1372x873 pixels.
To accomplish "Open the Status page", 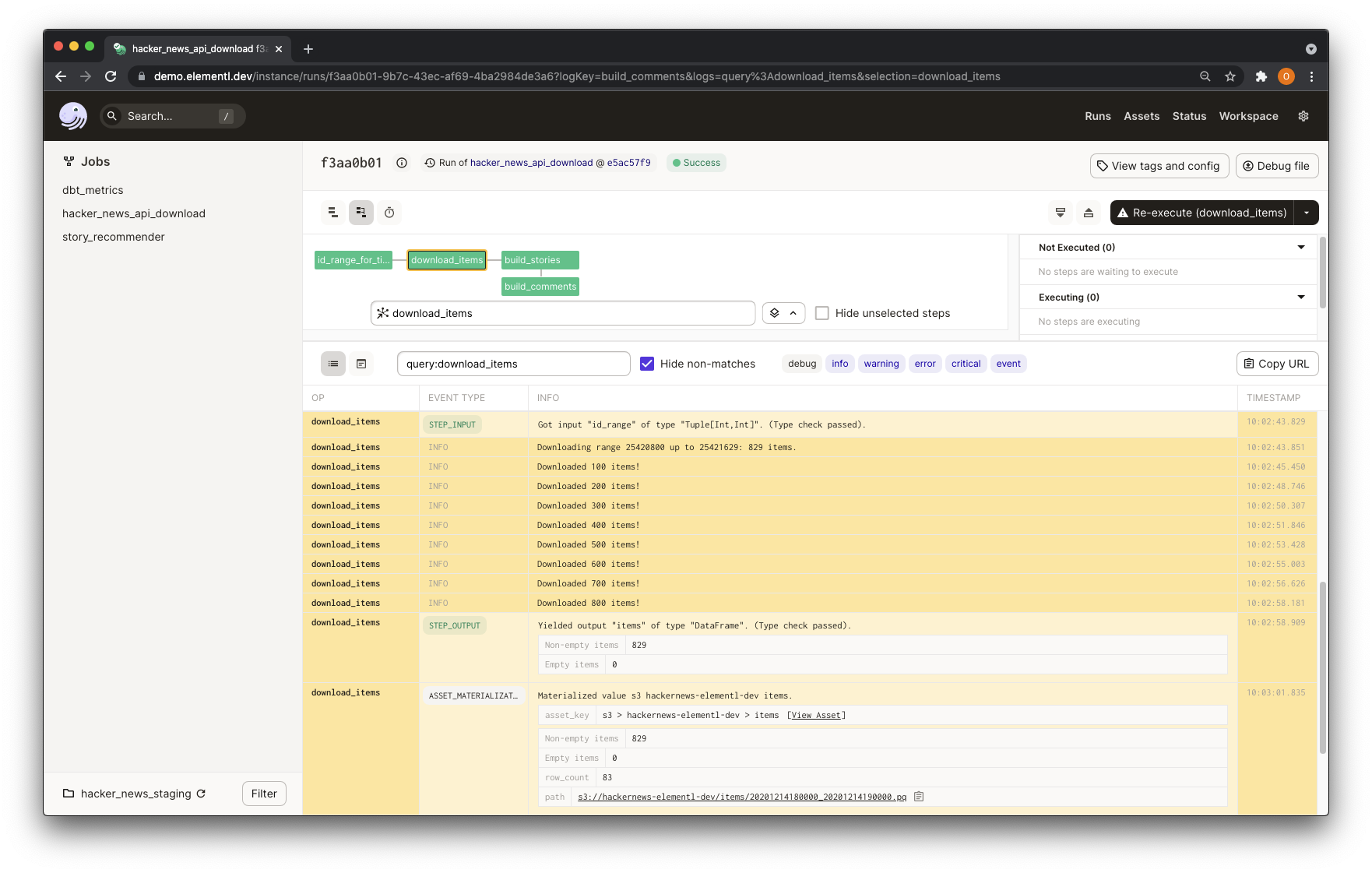I will tap(1189, 116).
